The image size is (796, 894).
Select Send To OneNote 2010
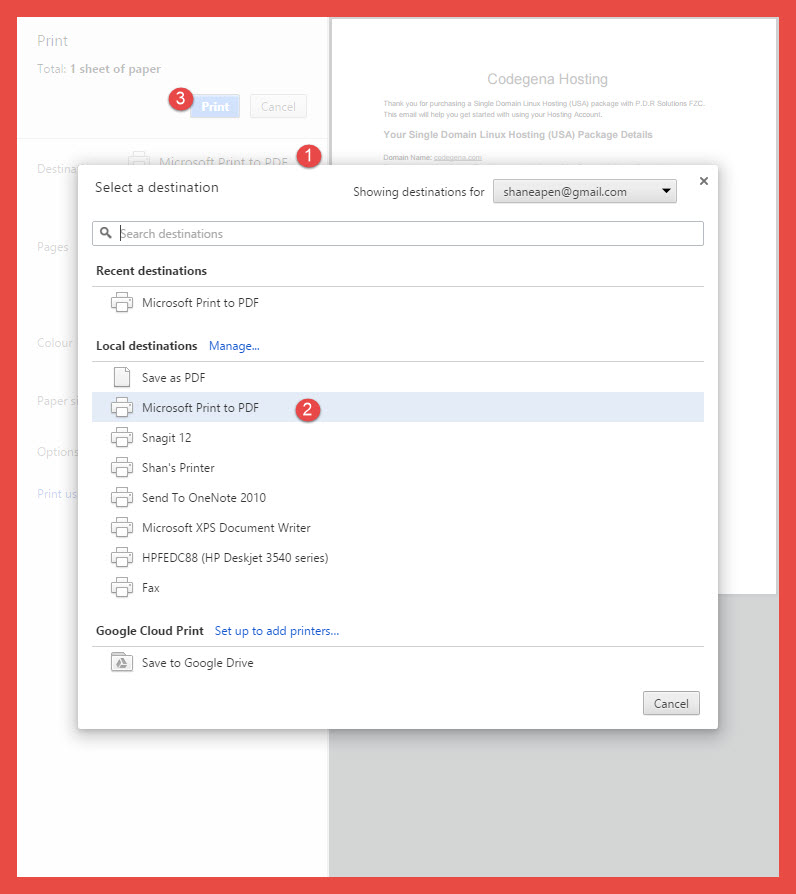click(397, 497)
